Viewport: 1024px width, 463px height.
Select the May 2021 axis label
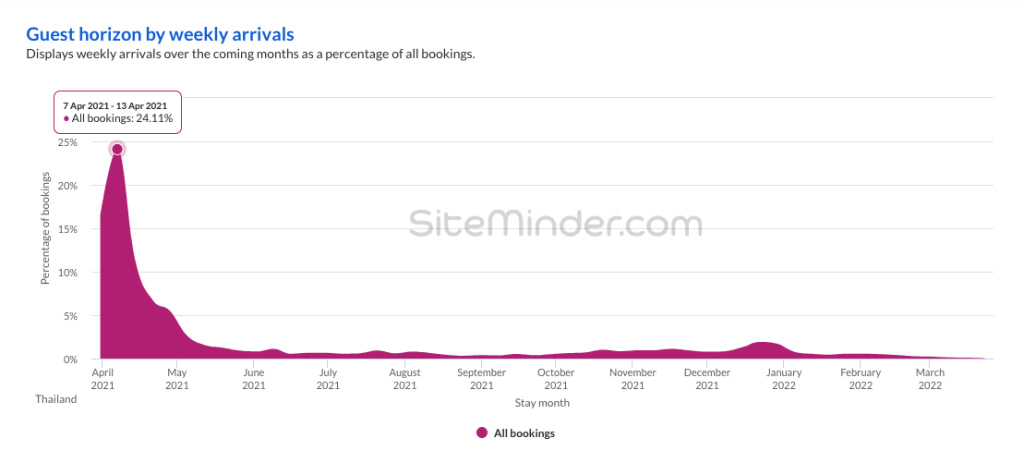point(177,378)
